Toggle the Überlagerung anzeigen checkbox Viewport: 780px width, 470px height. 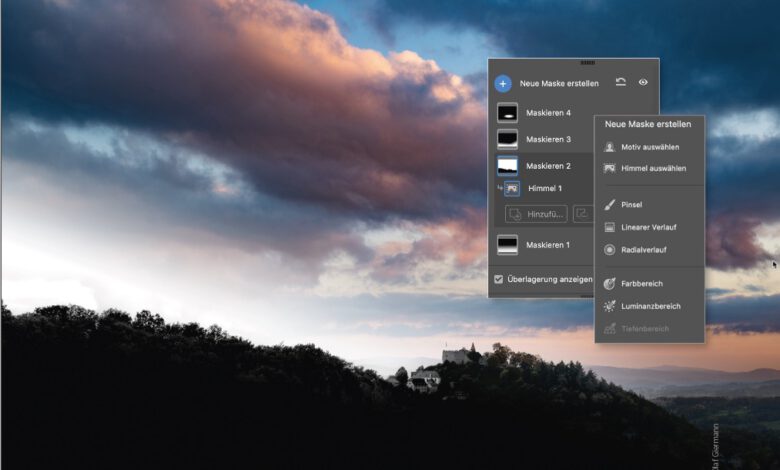tap(498, 280)
